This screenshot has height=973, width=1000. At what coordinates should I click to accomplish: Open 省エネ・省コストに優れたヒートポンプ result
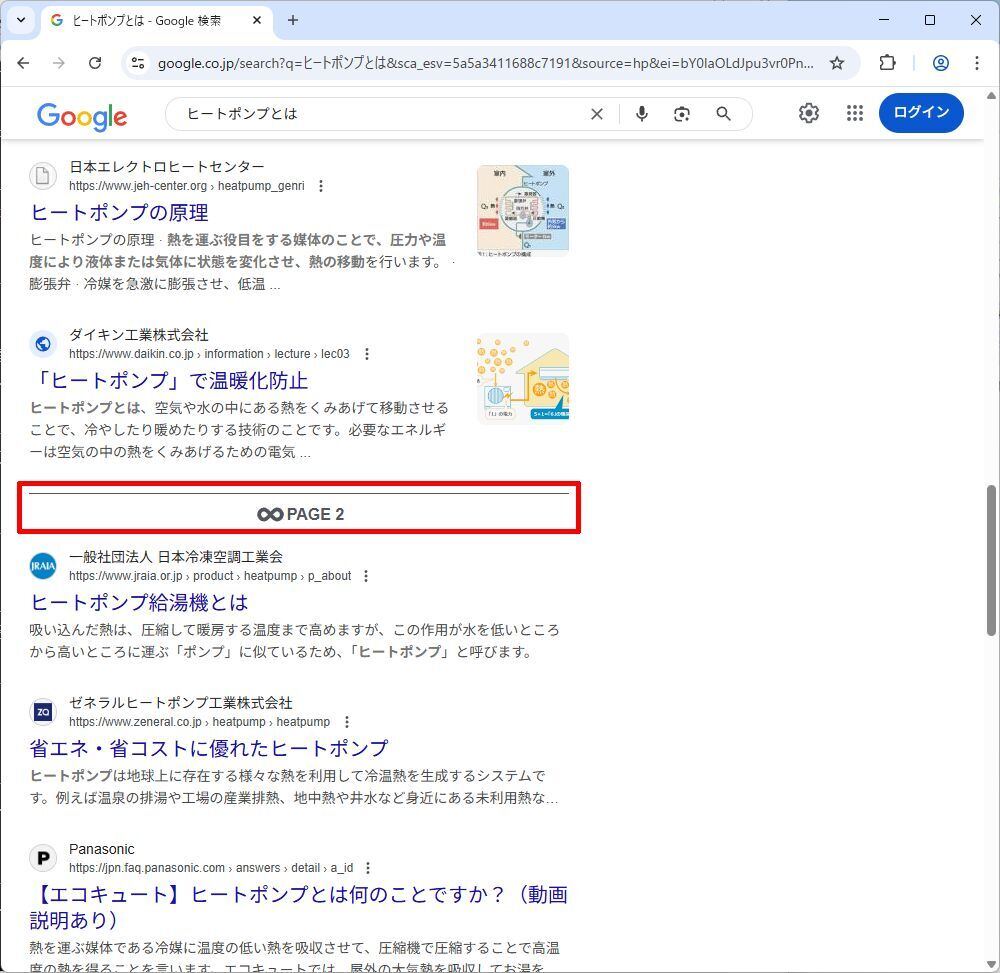209,749
